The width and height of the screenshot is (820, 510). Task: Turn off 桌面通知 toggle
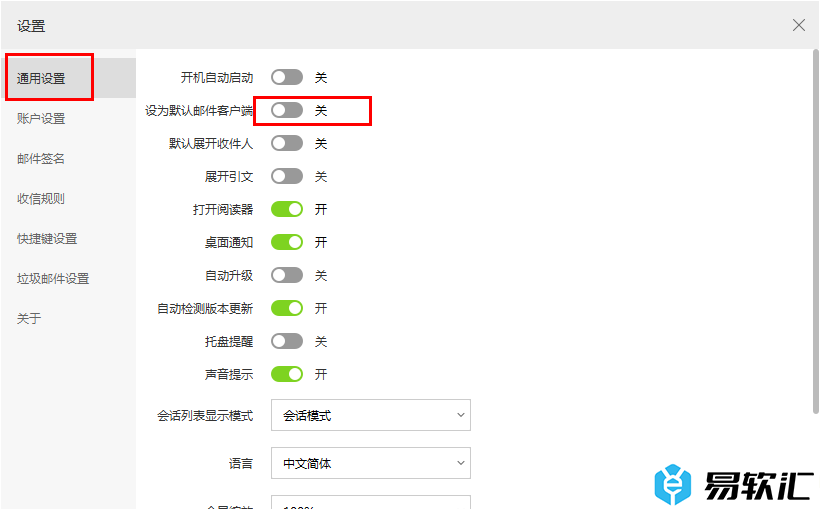coord(287,242)
